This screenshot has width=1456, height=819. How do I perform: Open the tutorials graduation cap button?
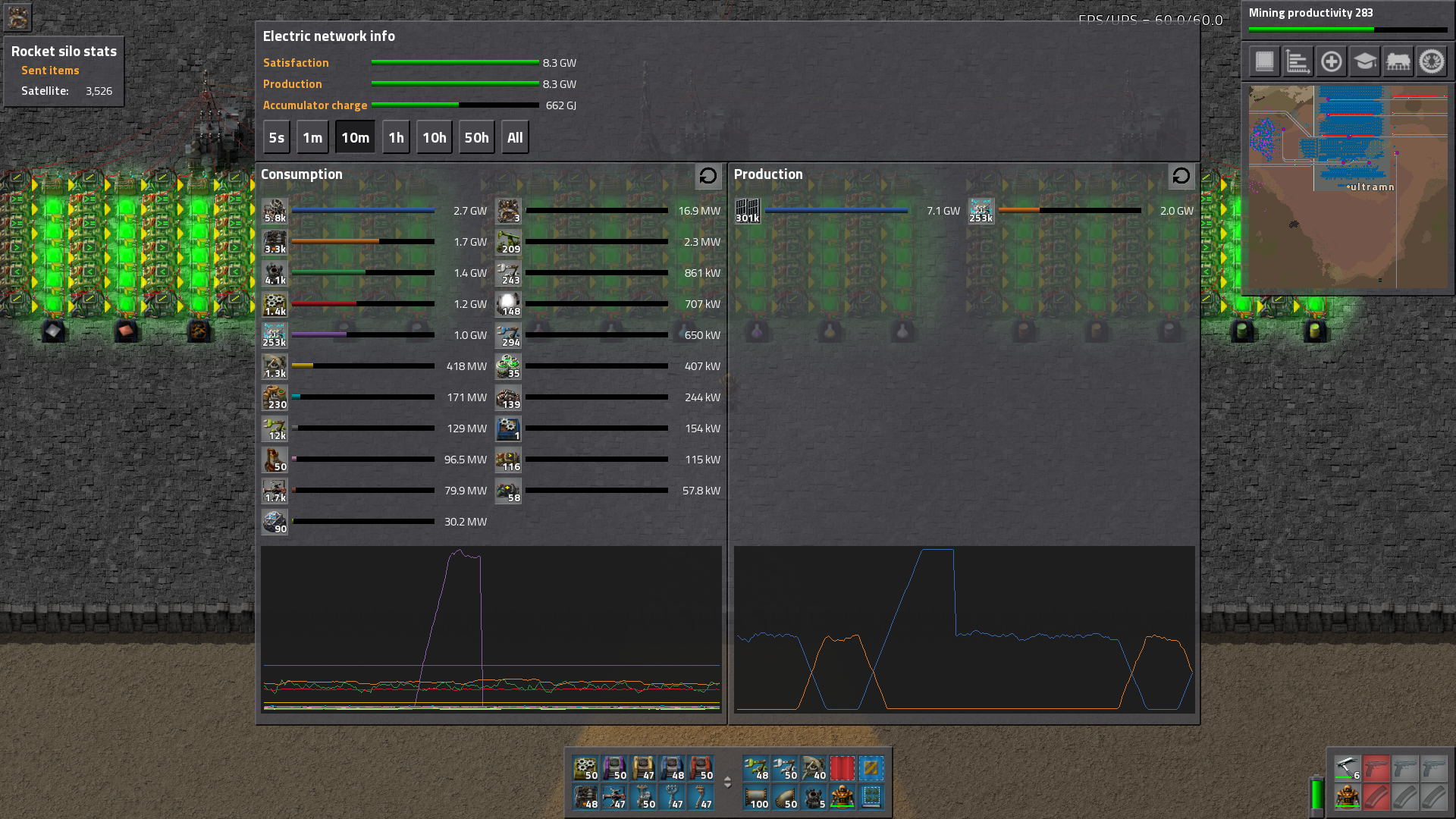pyautogui.click(x=1364, y=61)
